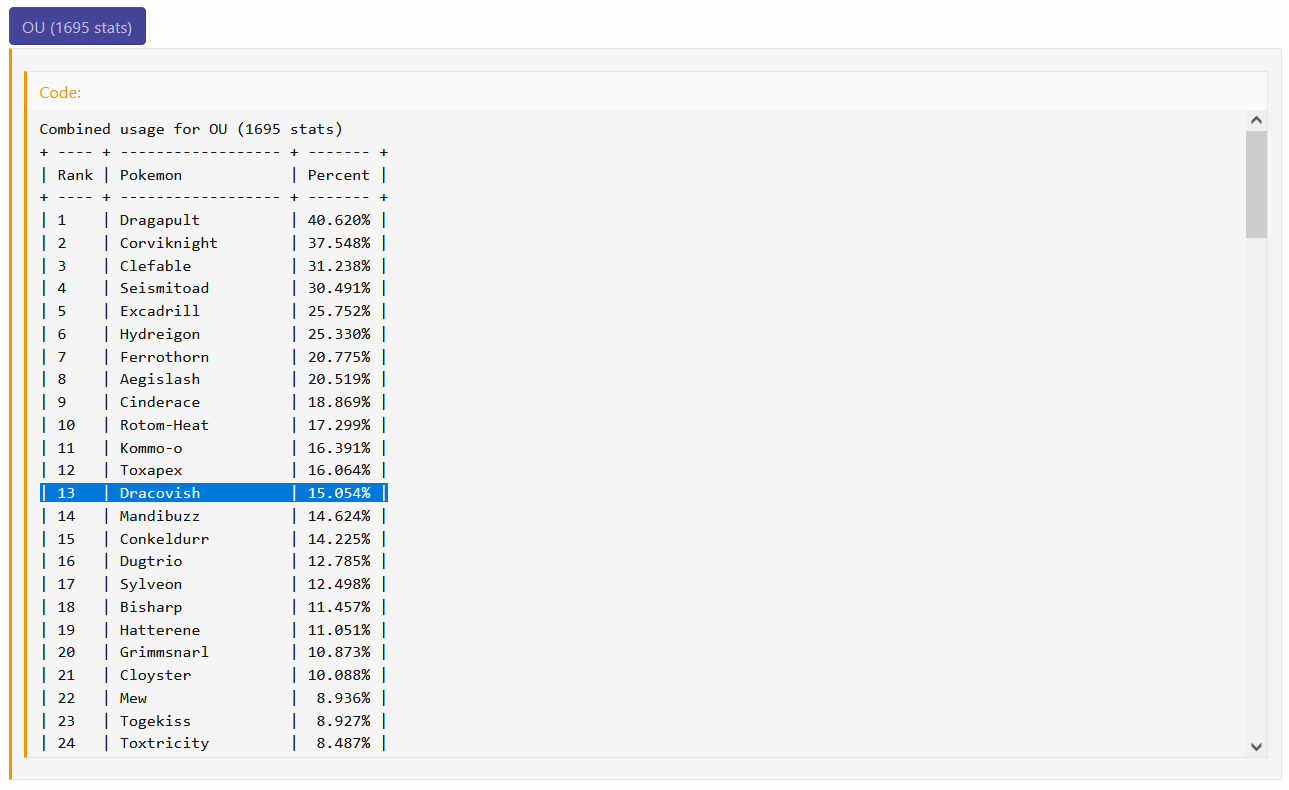The width and height of the screenshot is (1289, 790).
Task: Click the 8.936% percentage
Action: [x=343, y=698]
